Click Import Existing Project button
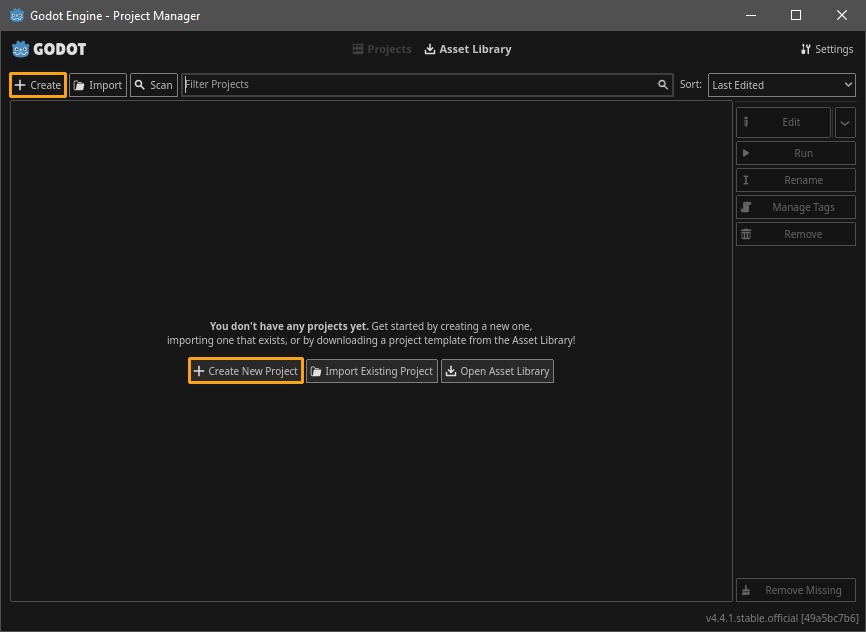 [372, 371]
